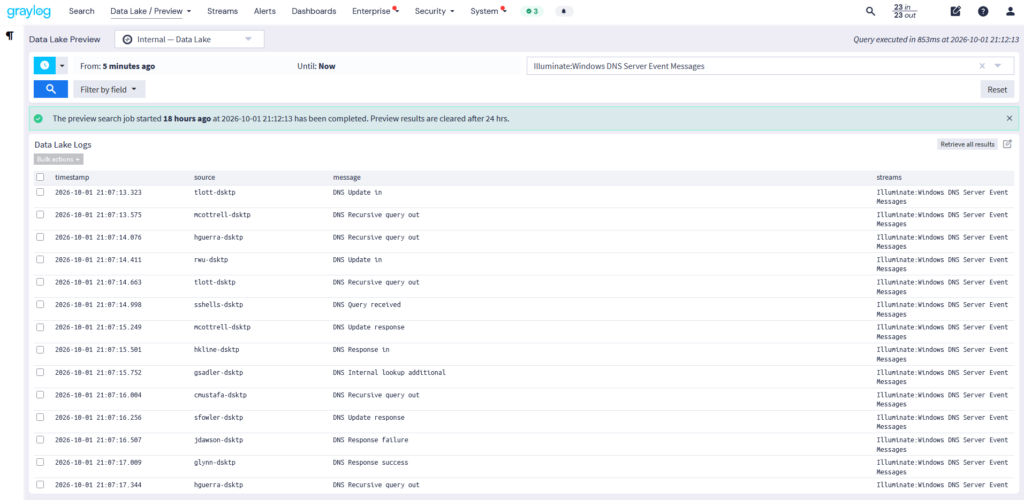Screen dimensions: 1024x500
Task: Select checkbox for jdawson-dsktp row
Action: 40,439
